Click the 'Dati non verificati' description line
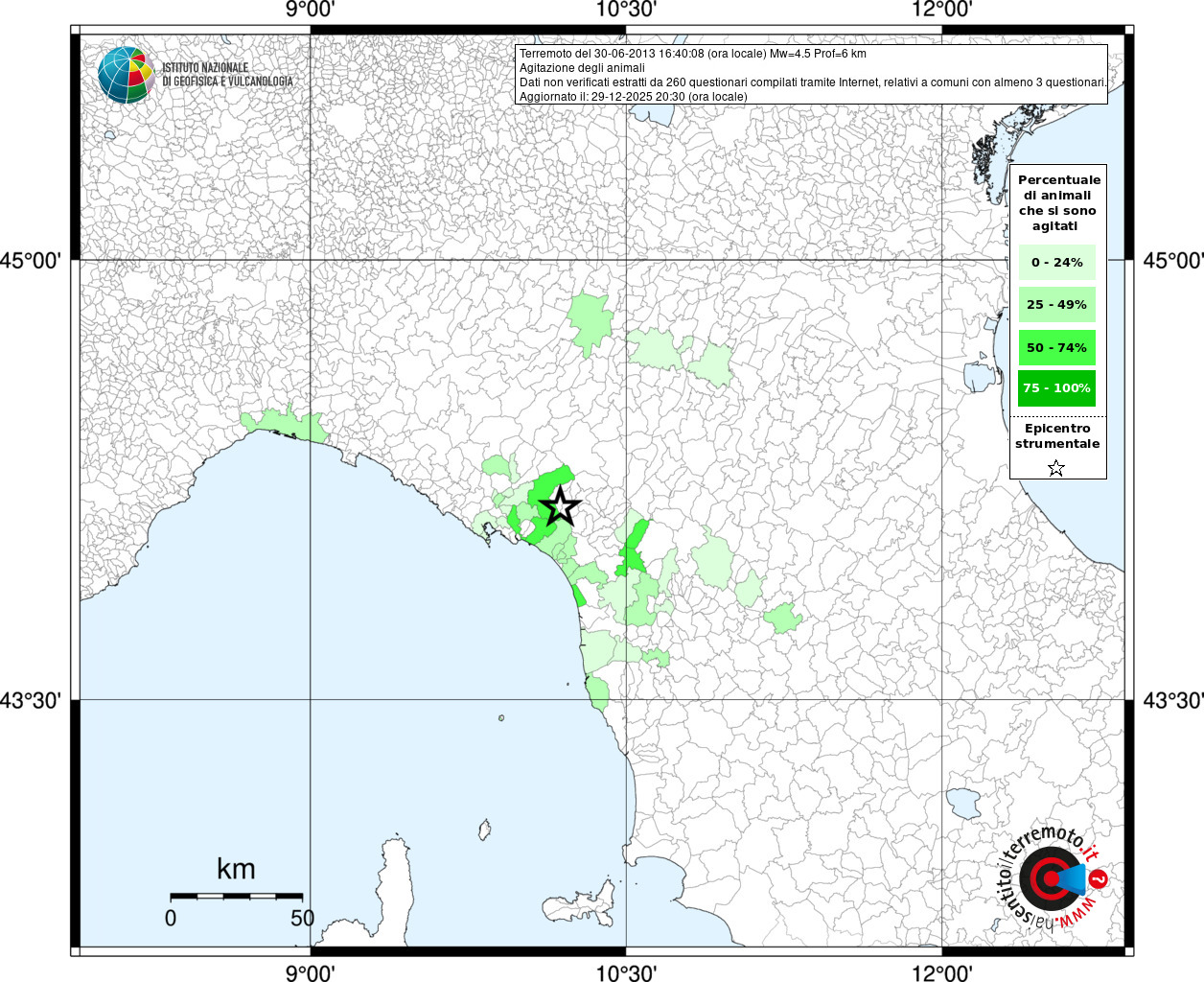 point(813,82)
